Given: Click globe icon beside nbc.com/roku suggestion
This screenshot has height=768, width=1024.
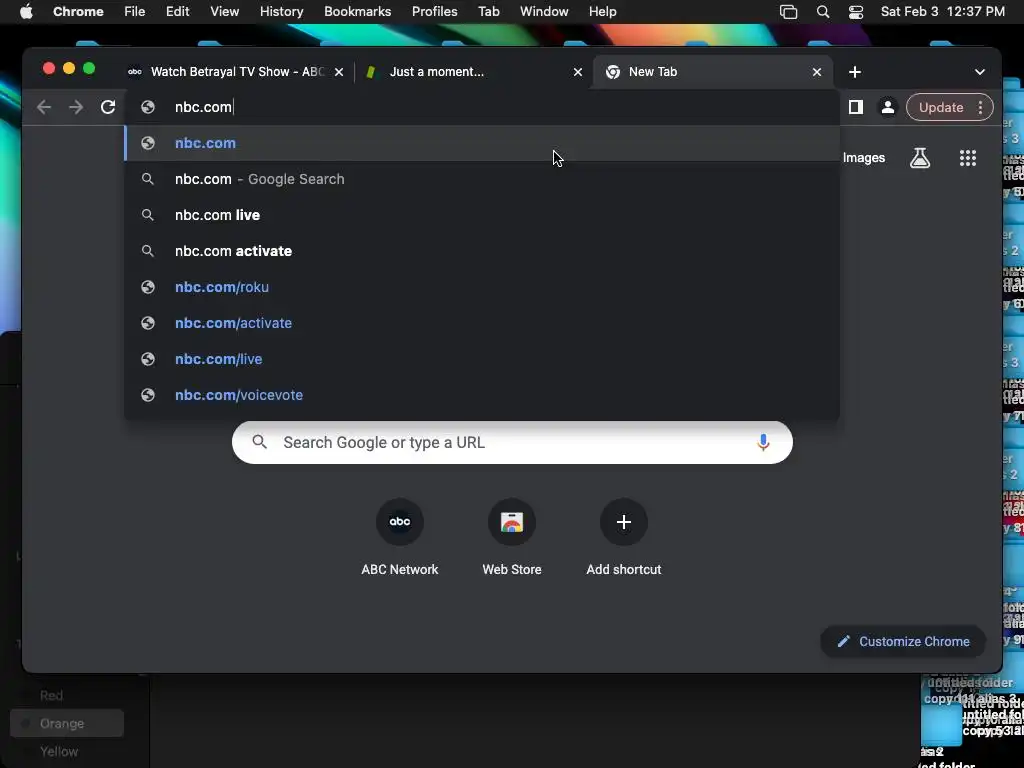Looking at the screenshot, I should pos(148,287).
